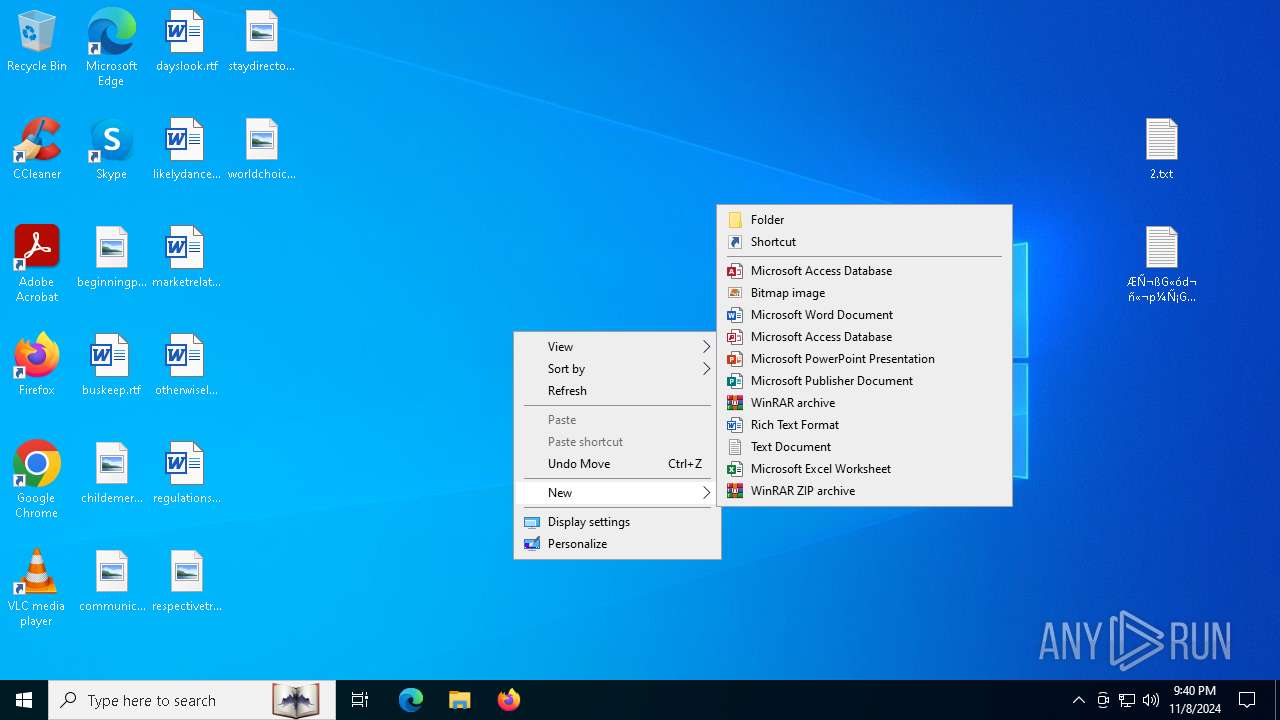Create a new Folder
The height and width of the screenshot is (720, 1280).
click(864, 220)
